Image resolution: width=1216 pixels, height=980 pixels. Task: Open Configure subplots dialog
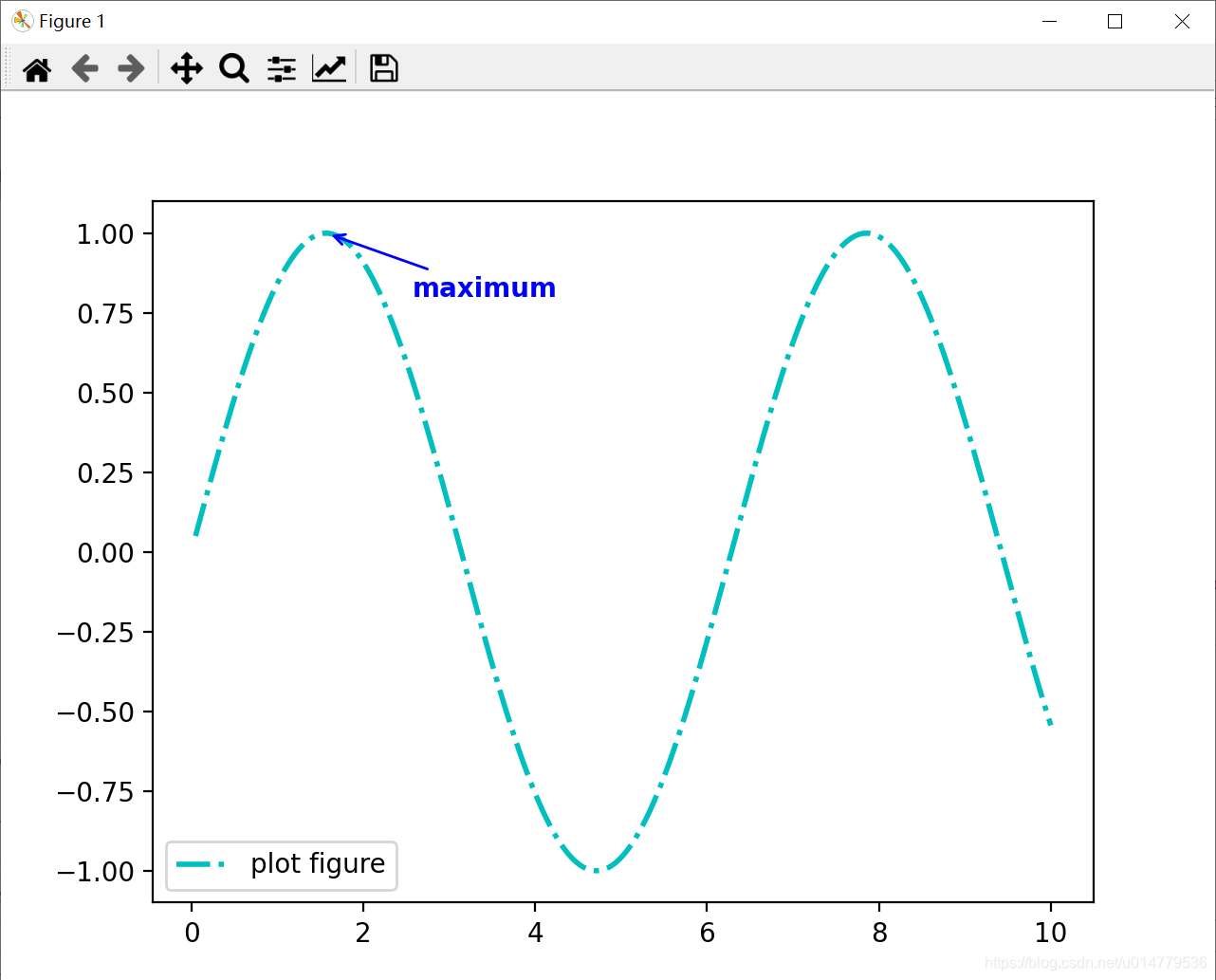[x=282, y=68]
